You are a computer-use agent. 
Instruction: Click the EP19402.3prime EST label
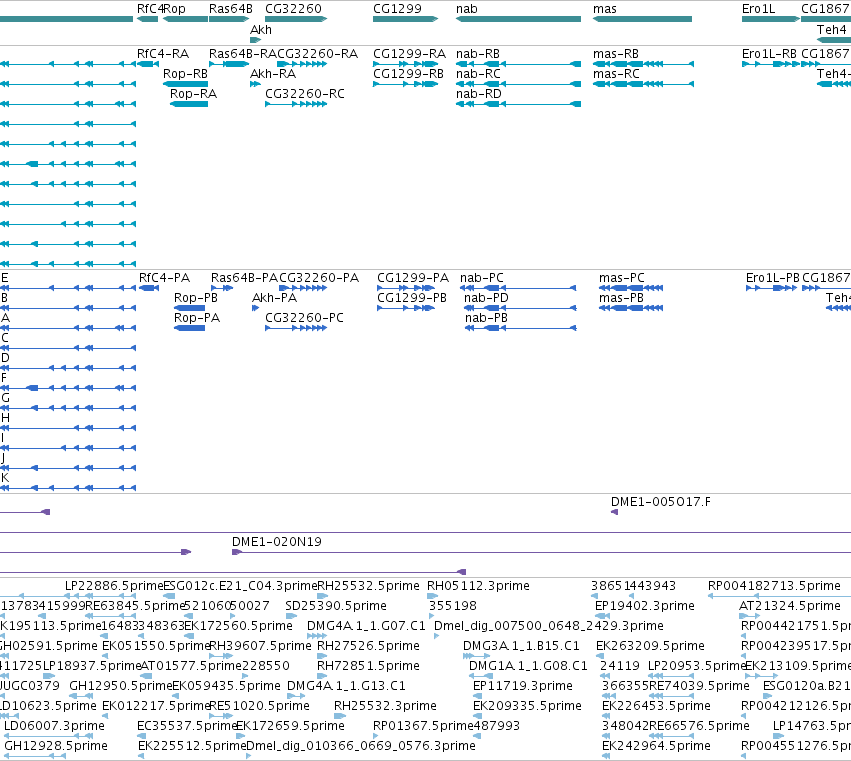tap(645, 606)
